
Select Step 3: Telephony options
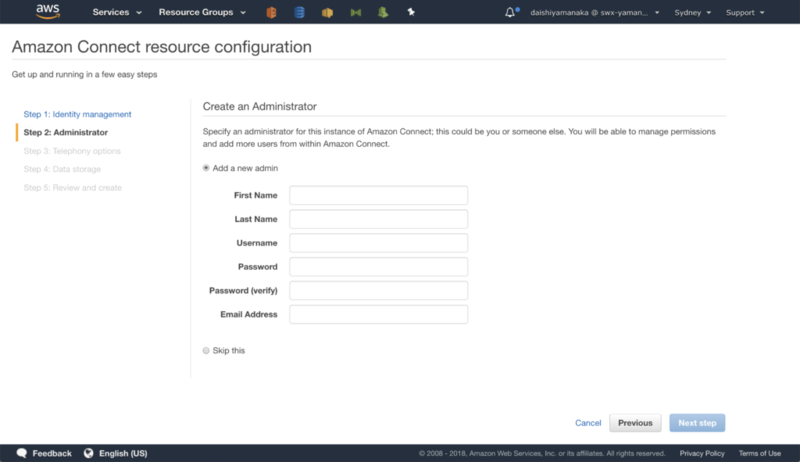[x=72, y=151]
